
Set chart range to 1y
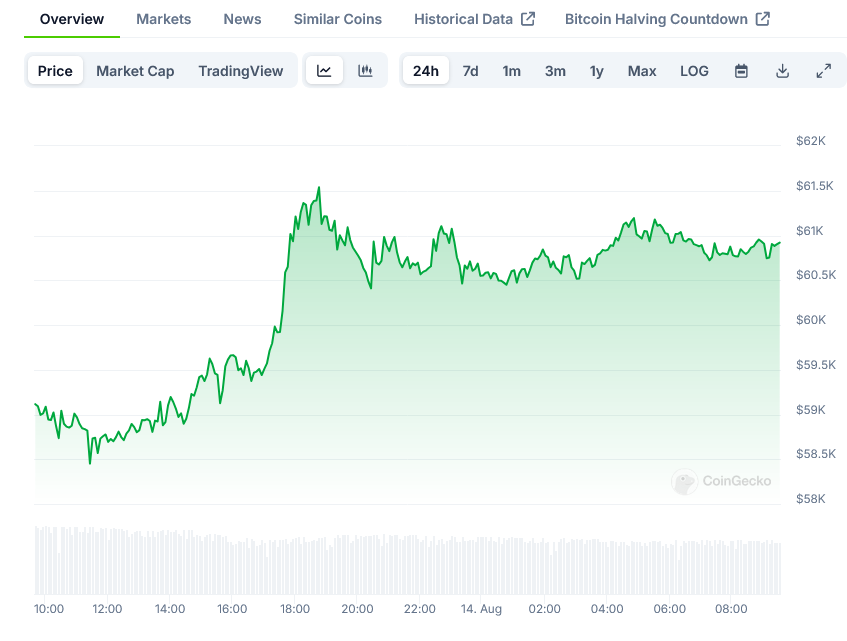tap(596, 71)
